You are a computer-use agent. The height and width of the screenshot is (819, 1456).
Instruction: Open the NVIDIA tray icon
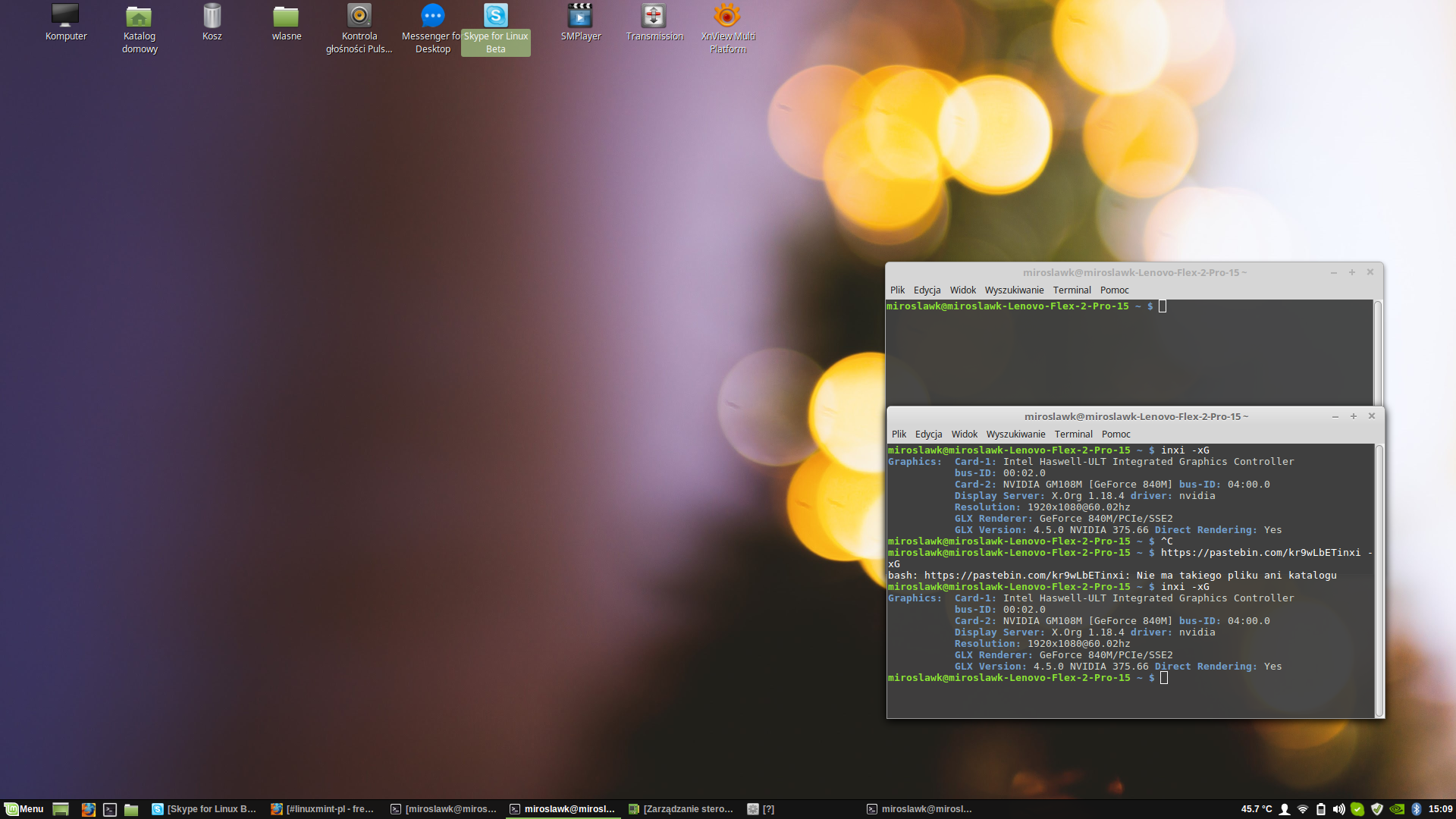1397,809
